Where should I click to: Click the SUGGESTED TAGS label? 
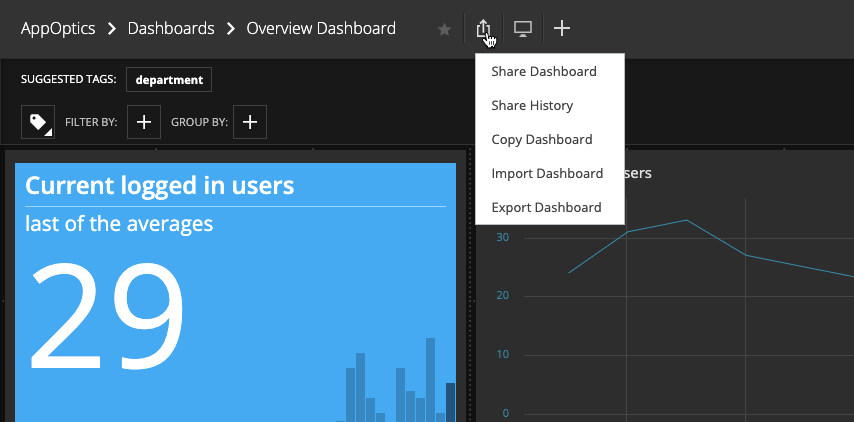coord(69,79)
